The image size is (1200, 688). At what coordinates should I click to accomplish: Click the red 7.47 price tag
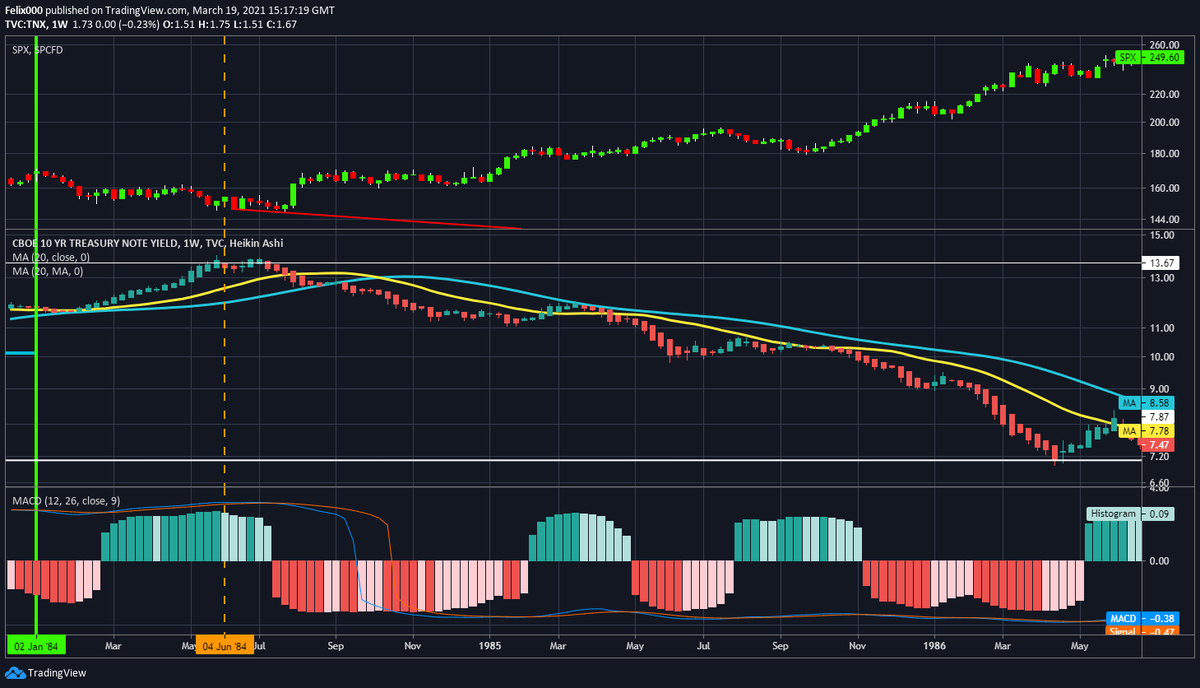1159,445
